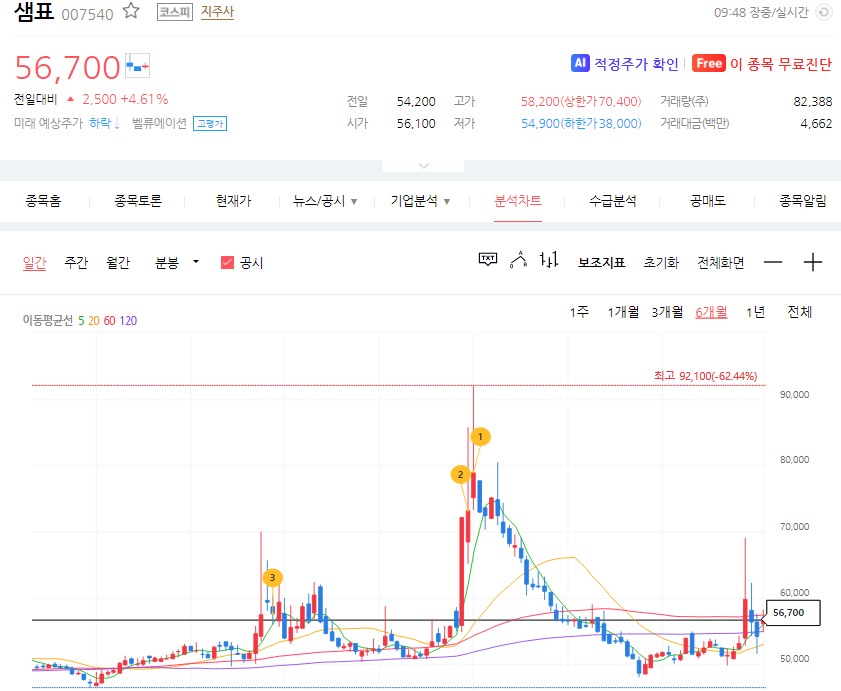The width and height of the screenshot is (841, 691).
Task: Open the 공매도 tab
Action: click(x=706, y=200)
